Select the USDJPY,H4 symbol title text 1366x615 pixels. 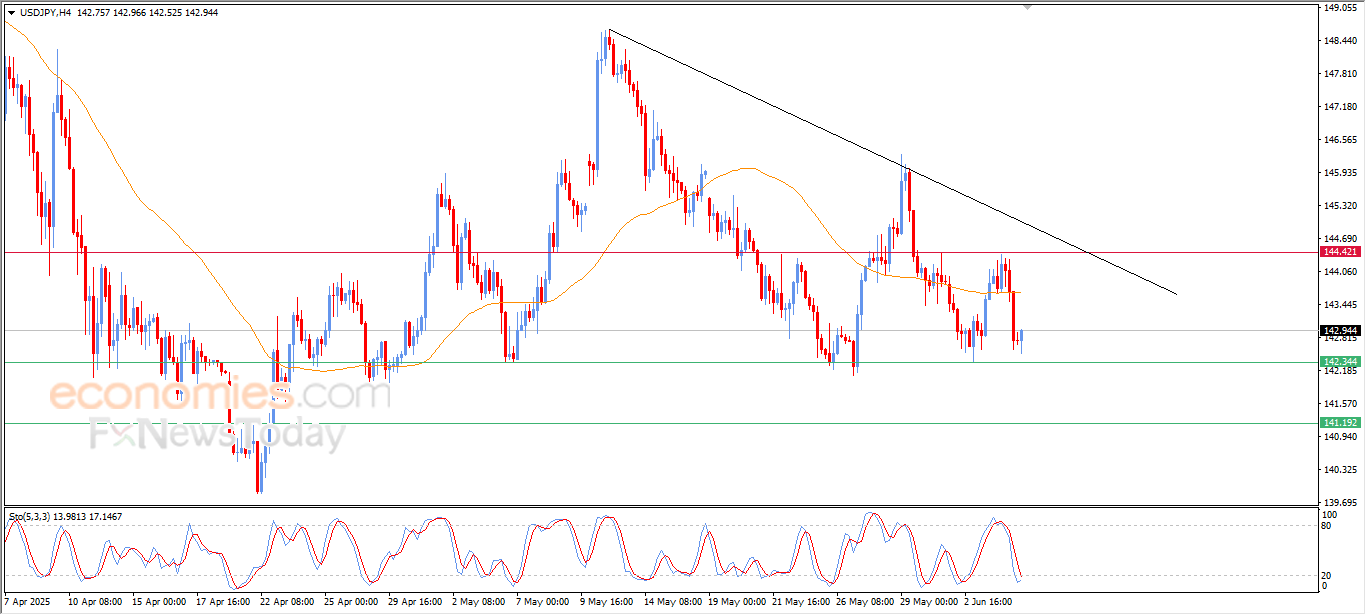click(44, 12)
